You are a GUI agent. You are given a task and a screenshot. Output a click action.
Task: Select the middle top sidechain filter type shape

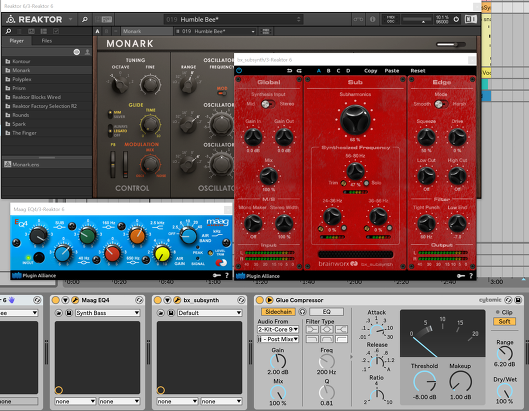coord(327,329)
